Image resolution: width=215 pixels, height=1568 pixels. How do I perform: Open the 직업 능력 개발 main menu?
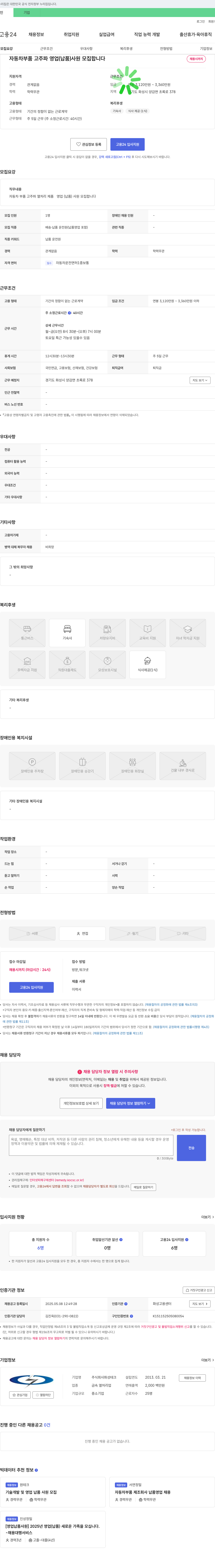(147, 35)
